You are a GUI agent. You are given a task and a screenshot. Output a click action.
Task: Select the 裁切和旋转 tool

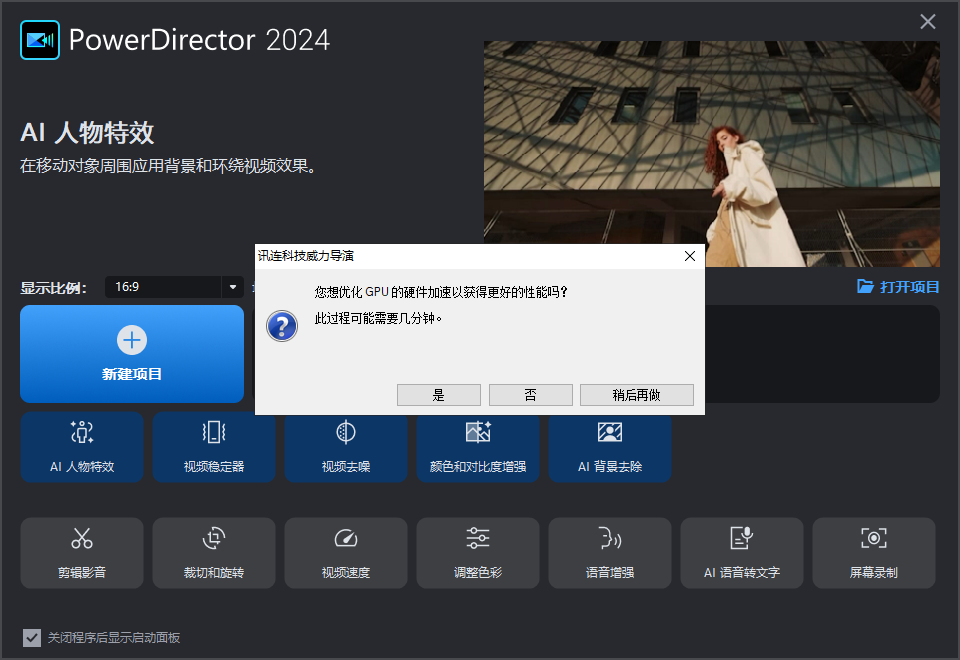pos(214,552)
